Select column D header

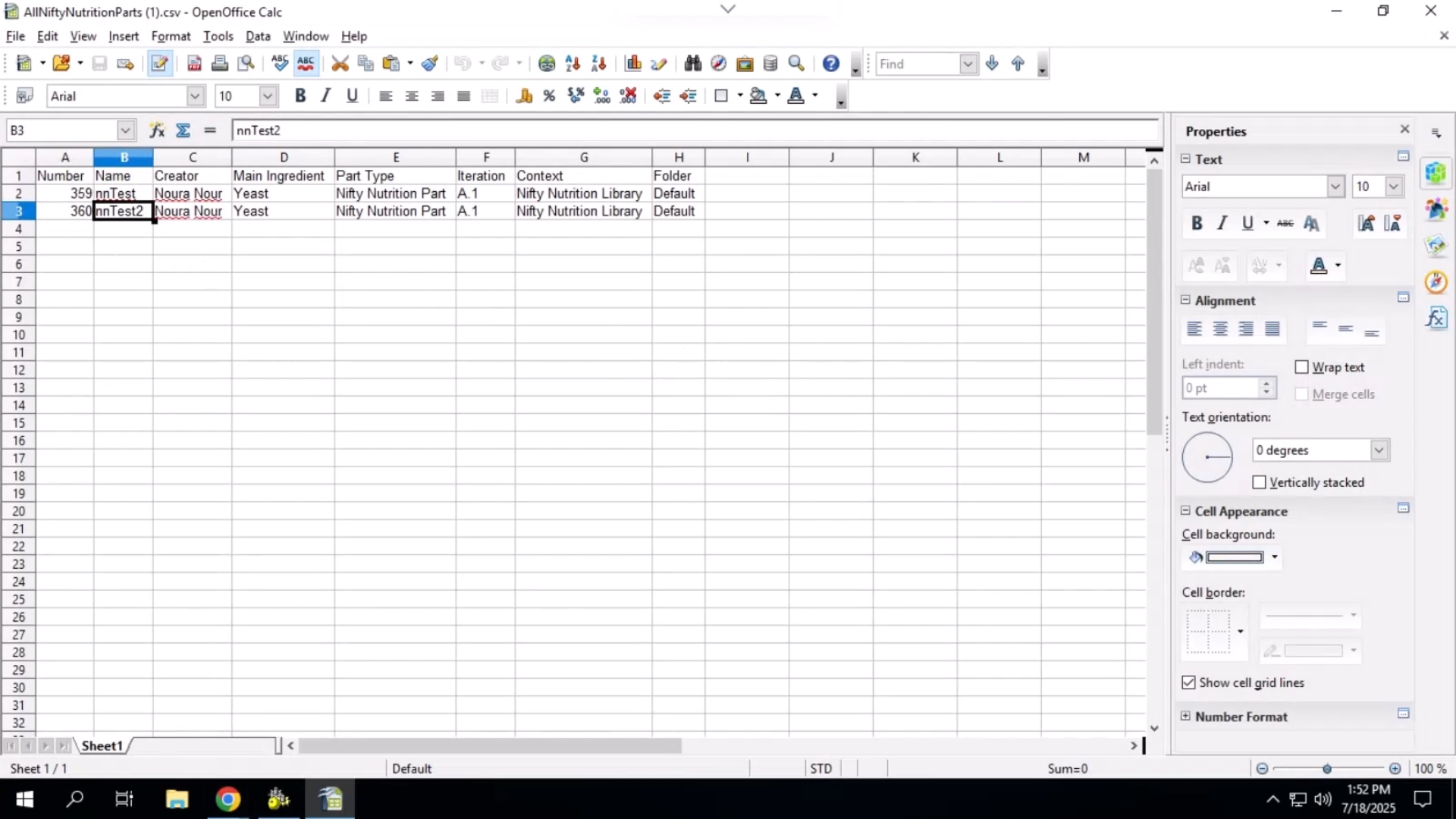(284, 157)
